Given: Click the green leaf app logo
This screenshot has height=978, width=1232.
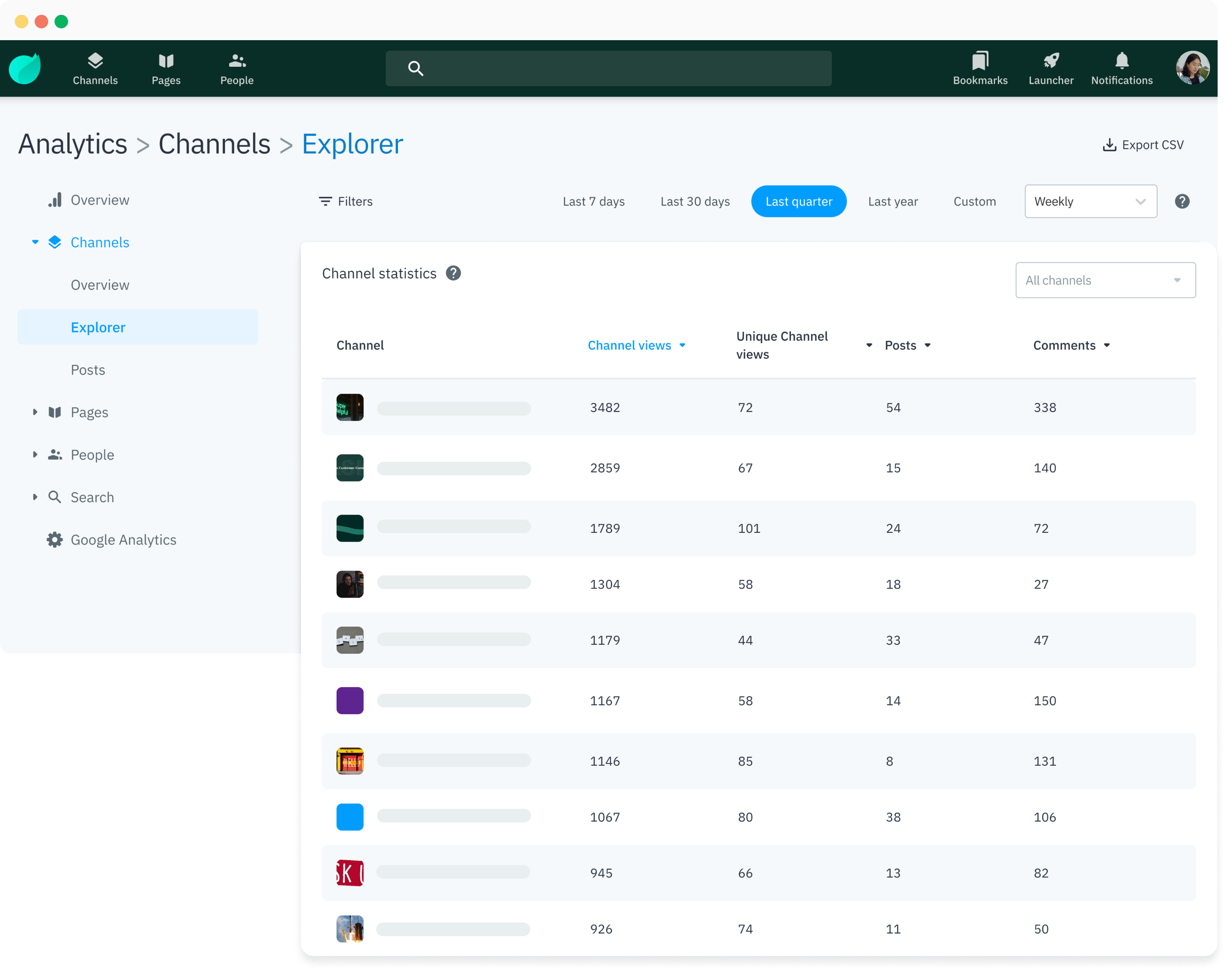Looking at the screenshot, I should pyautogui.click(x=25, y=68).
